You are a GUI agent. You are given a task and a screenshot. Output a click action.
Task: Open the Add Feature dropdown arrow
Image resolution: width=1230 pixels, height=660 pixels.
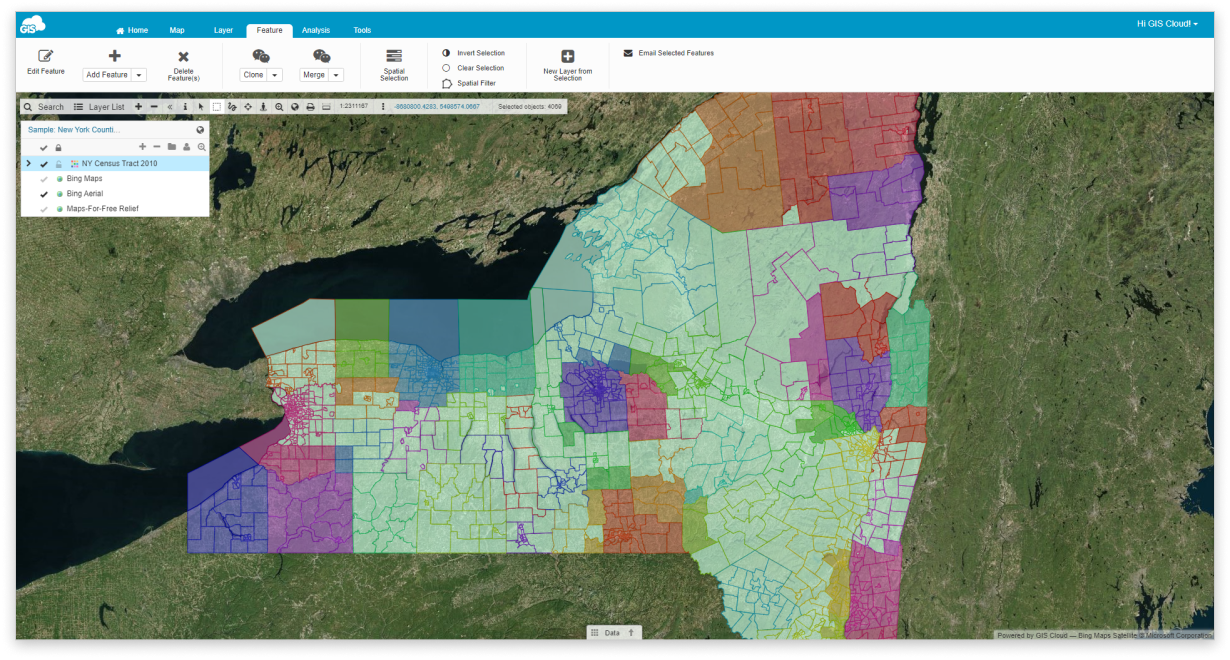tap(139, 75)
